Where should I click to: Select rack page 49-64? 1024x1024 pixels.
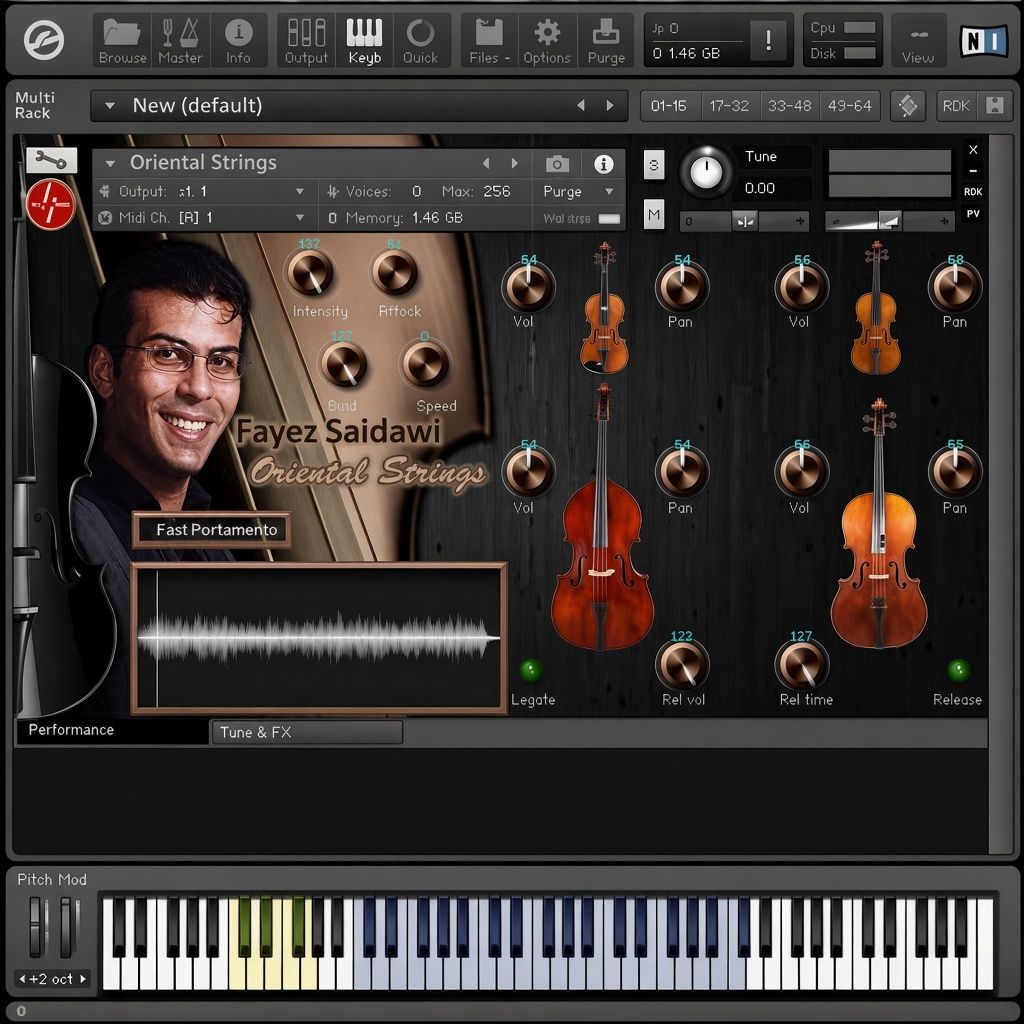tap(850, 106)
